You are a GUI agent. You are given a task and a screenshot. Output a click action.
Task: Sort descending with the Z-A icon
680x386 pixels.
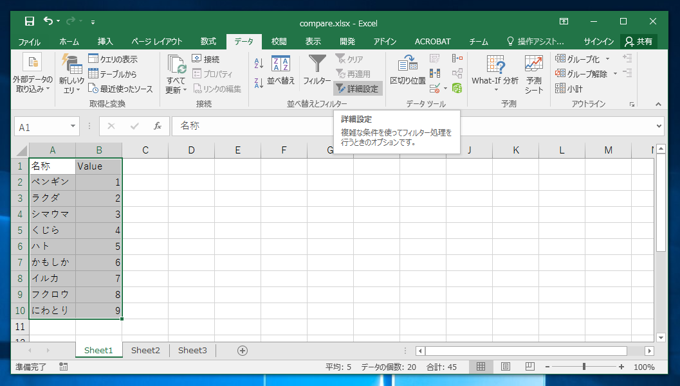(x=258, y=83)
